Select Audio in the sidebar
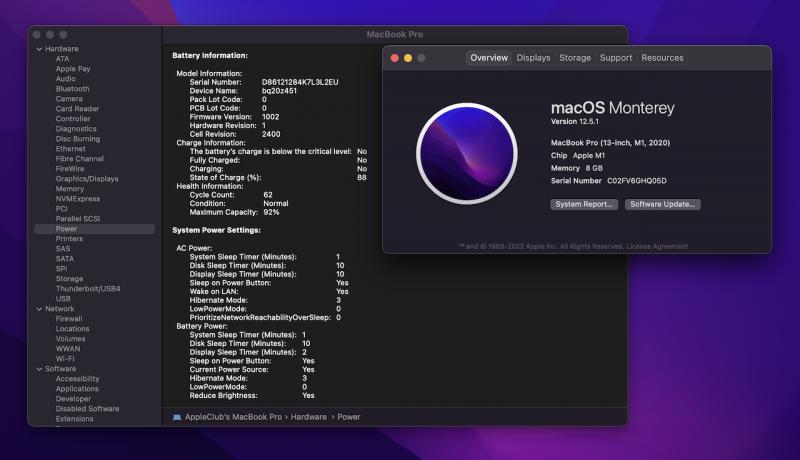Screen dimensions: 800x460 coord(65,79)
